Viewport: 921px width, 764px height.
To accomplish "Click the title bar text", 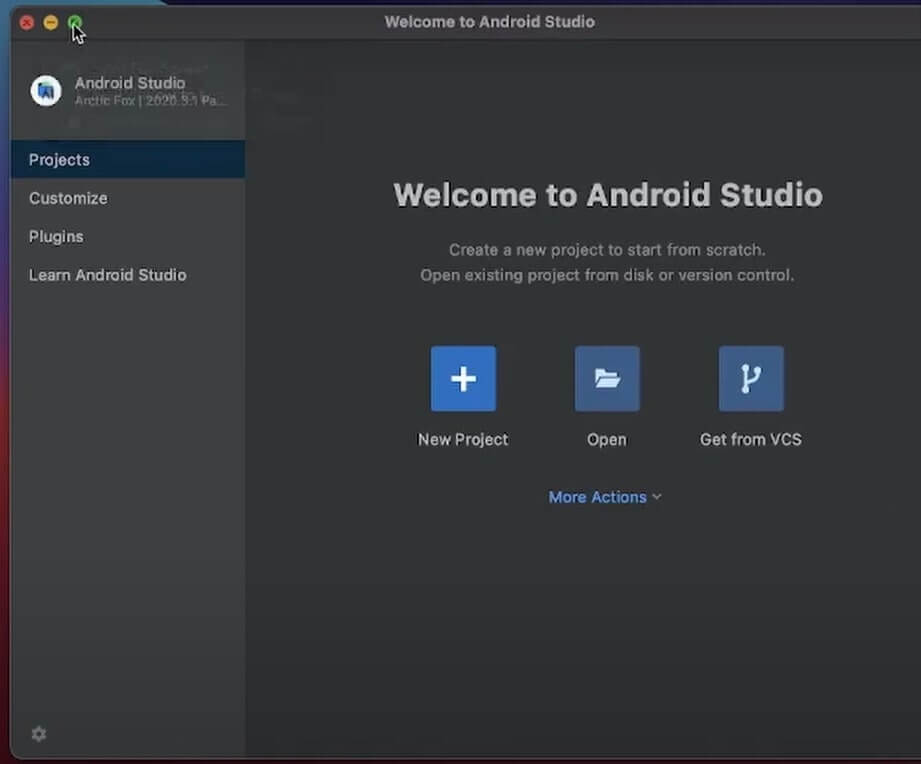I will tap(490, 22).
